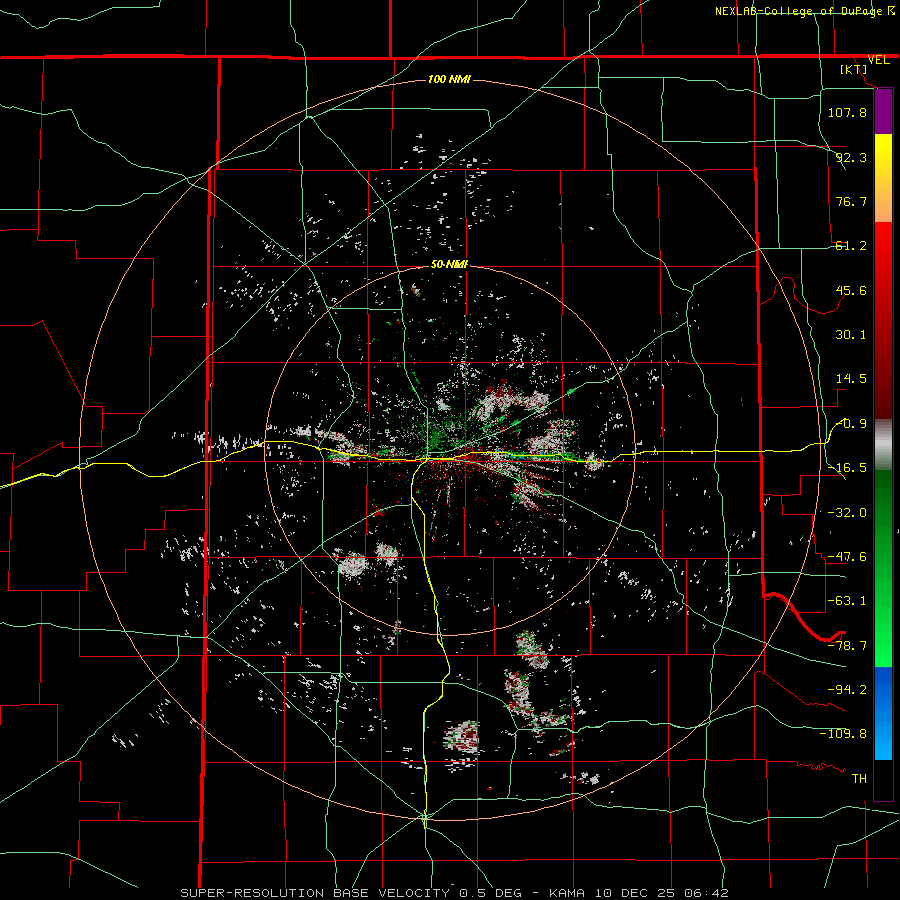Click the 50 NMI range ring label
This screenshot has height=900, width=900.
[x=449, y=265]
